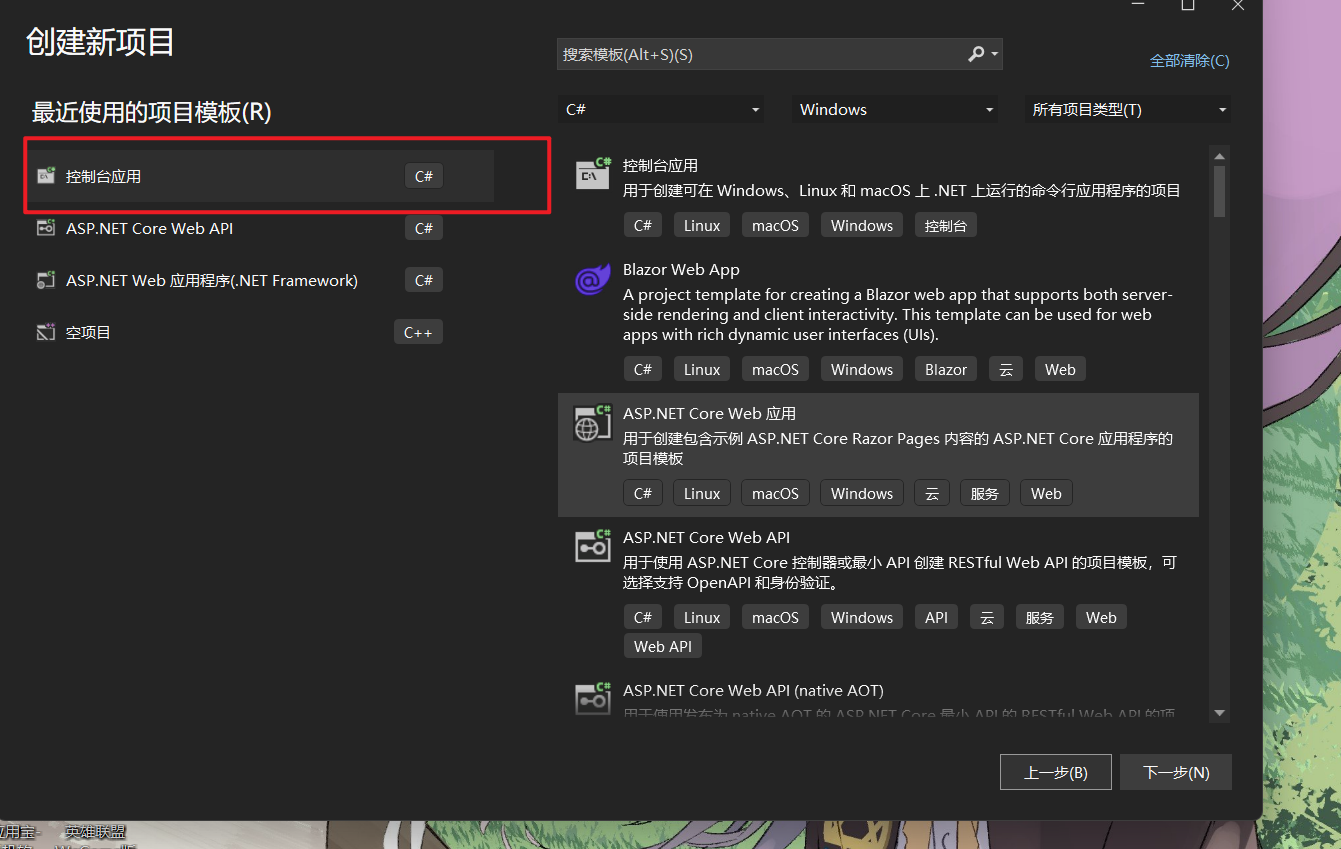This screenshot has width=1341, height=849.
Task: Select the 控制台应用 title in the template list
Action: tap(660, 165)
